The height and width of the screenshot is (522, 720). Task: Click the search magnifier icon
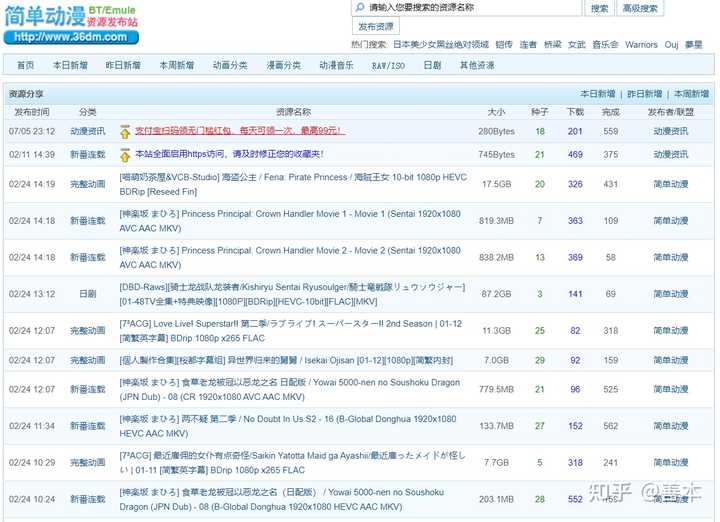coord(360,7)
